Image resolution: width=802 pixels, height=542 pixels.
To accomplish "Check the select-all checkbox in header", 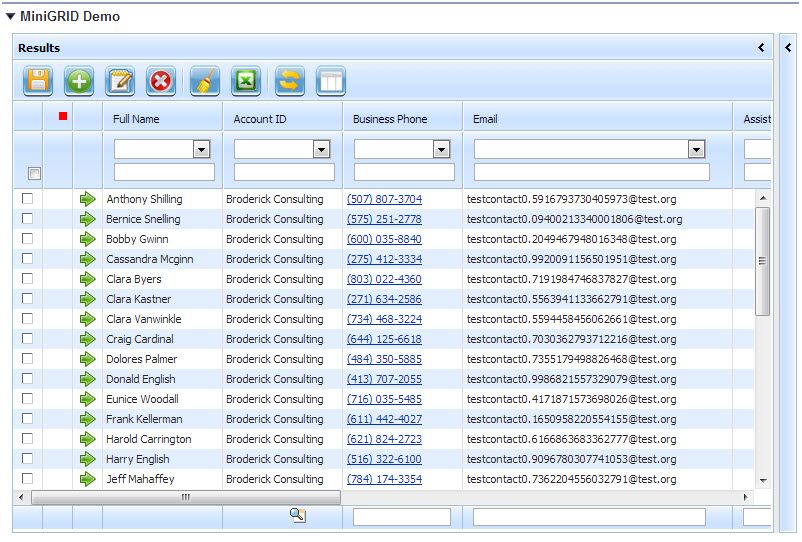I will point(34,174).
